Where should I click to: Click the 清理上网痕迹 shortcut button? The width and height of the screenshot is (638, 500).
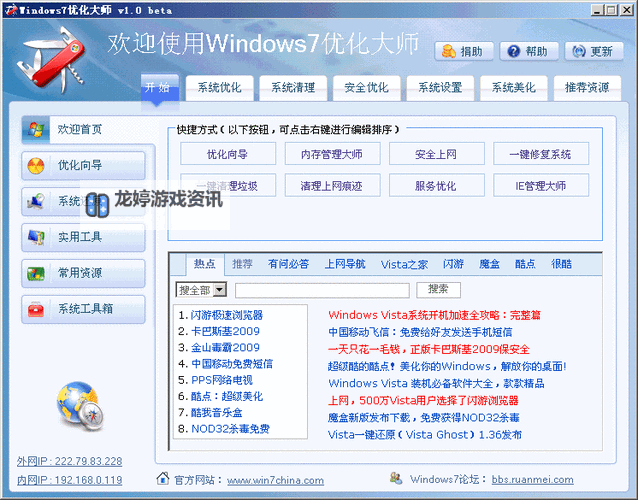(332, 186)
